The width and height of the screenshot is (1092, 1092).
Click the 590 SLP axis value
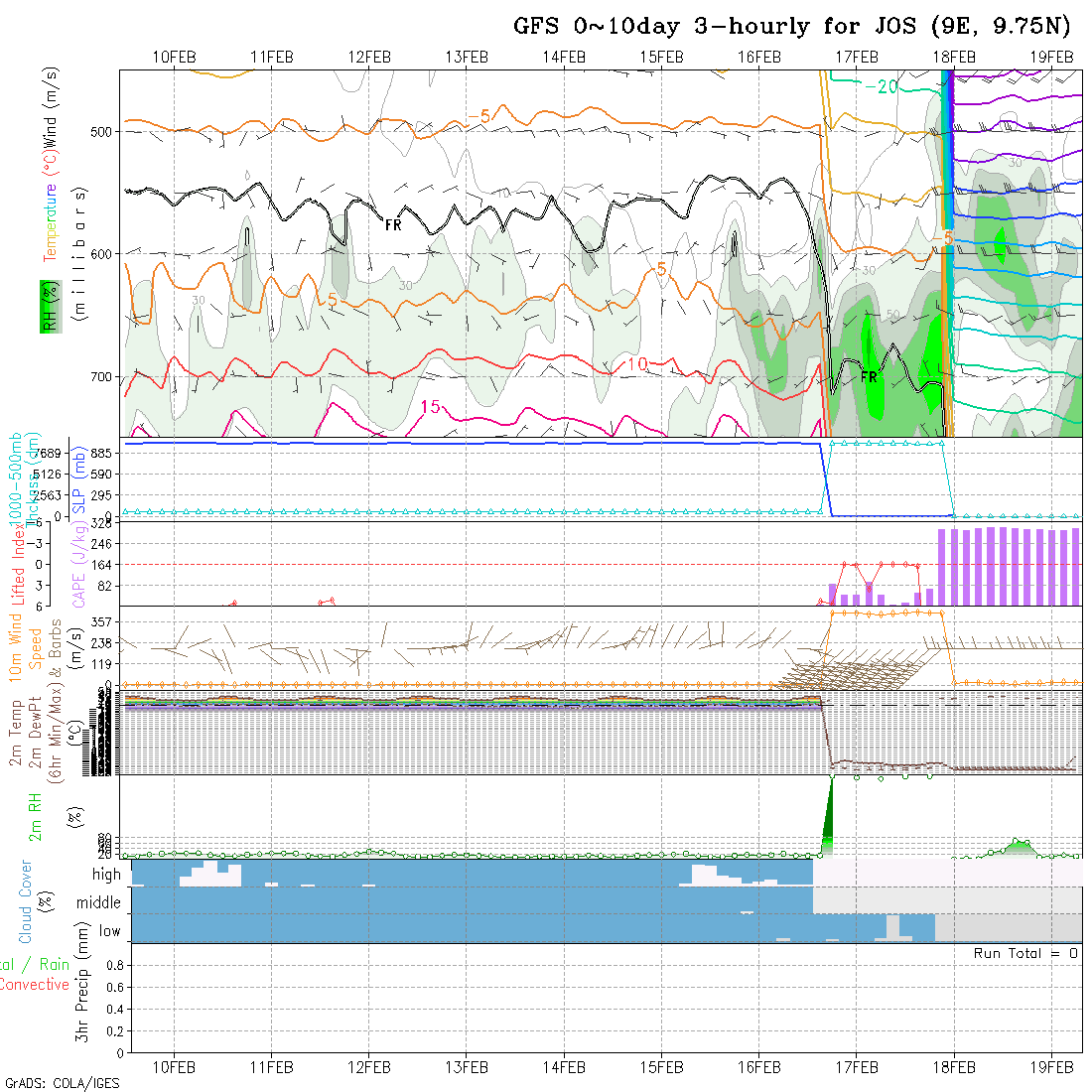101,475
